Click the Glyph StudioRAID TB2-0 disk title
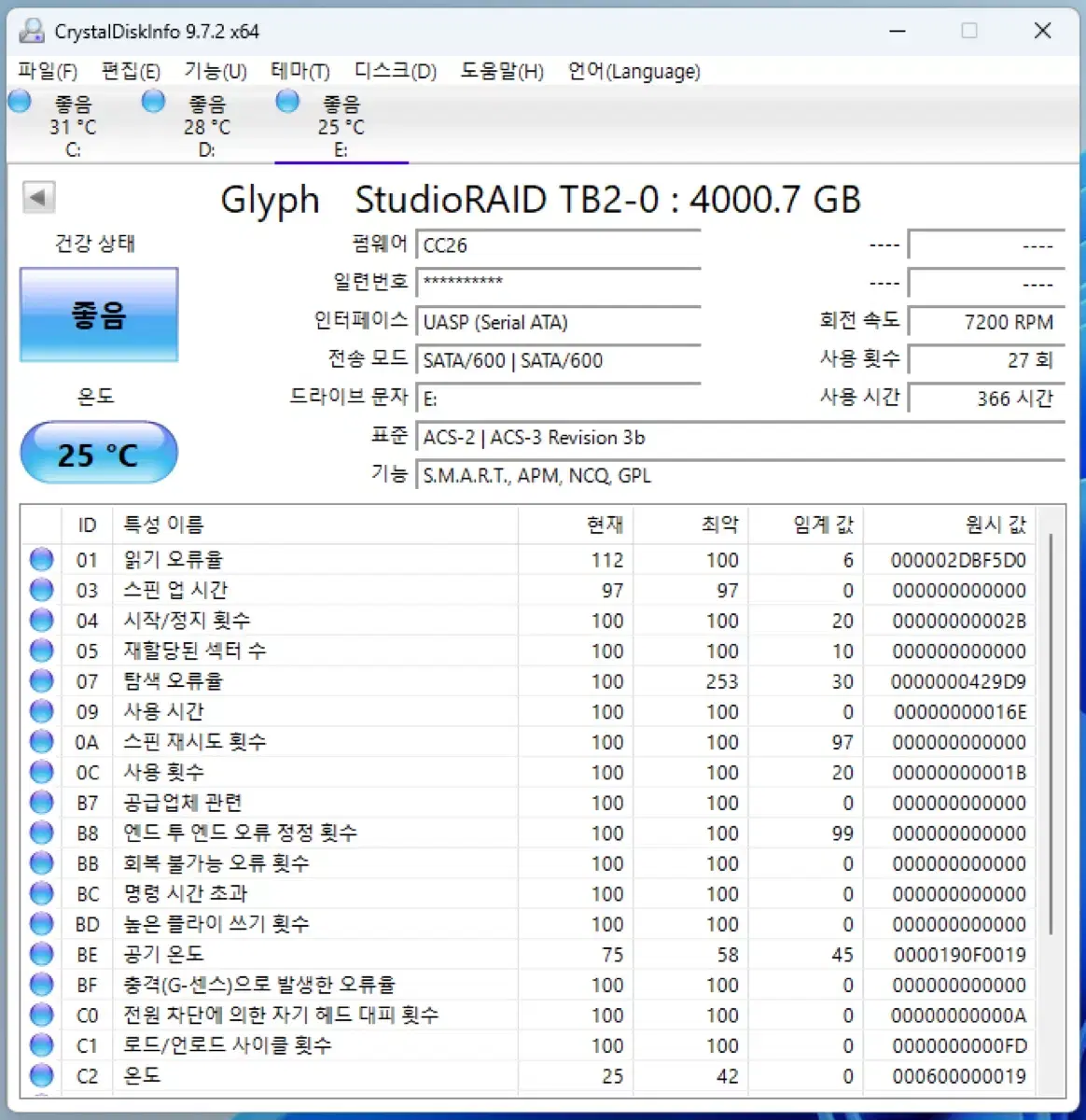The width and height of the screenshot is (1086, 1120). pos(540,200)
